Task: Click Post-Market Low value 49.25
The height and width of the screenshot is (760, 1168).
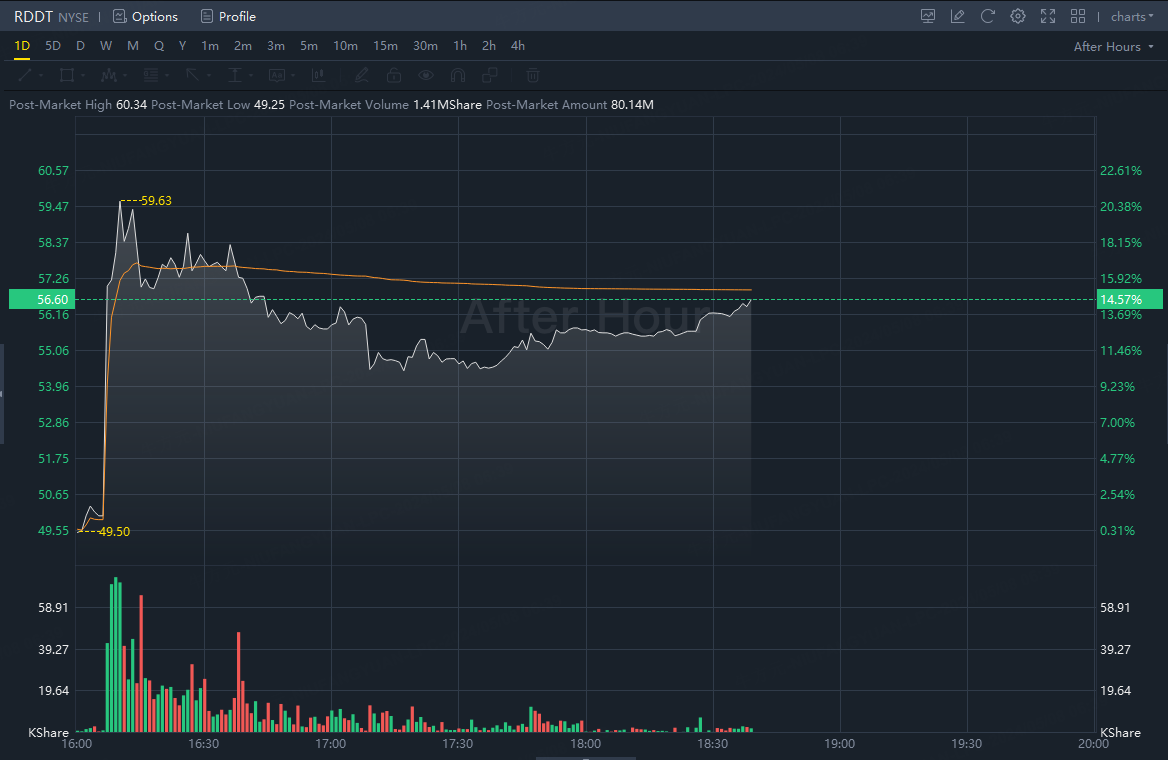Action: pos(269,105)
